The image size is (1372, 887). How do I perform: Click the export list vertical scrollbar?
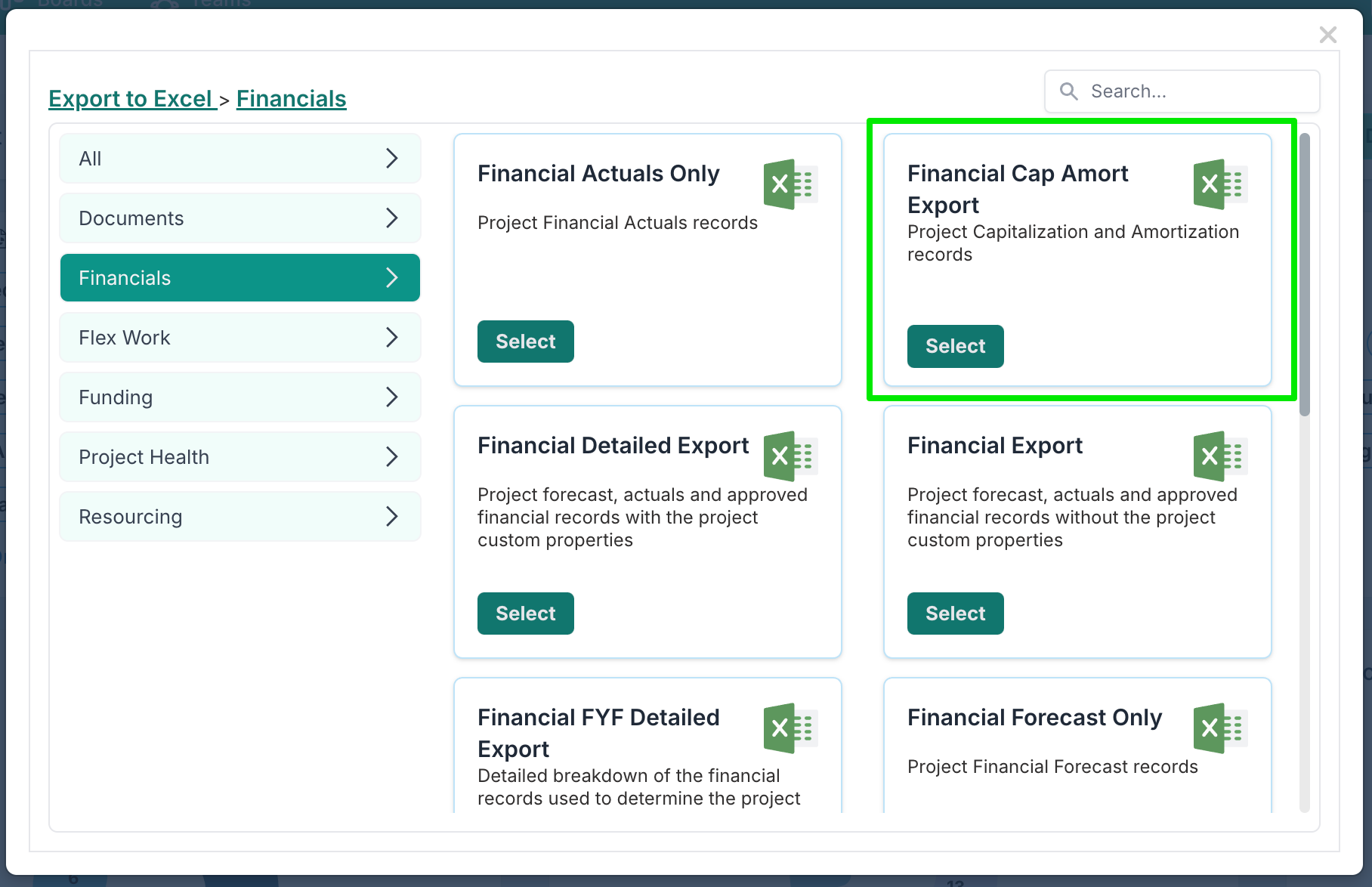1305,275
